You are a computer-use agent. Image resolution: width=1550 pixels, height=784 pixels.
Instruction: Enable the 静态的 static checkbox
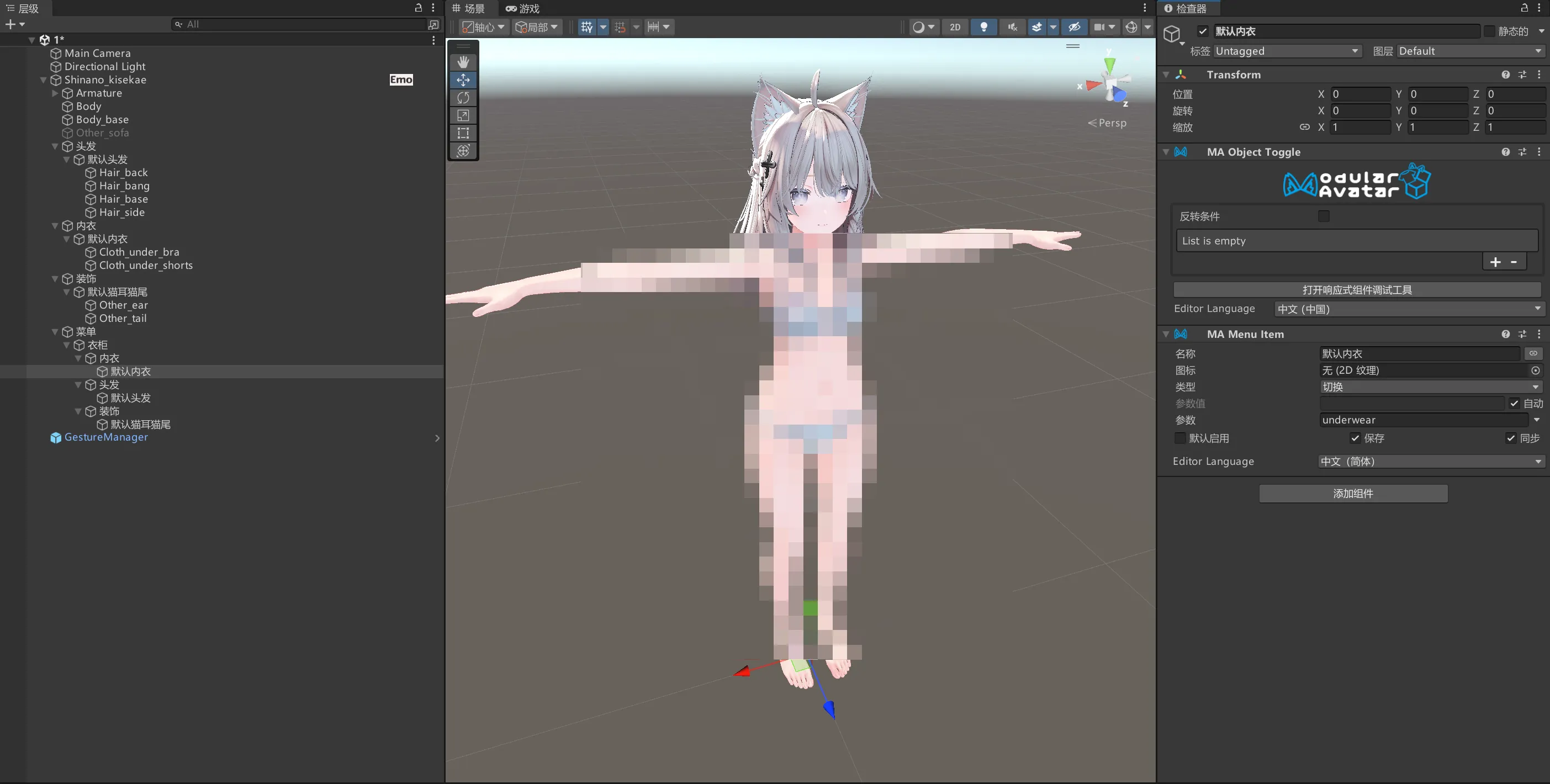(1489, 31)
